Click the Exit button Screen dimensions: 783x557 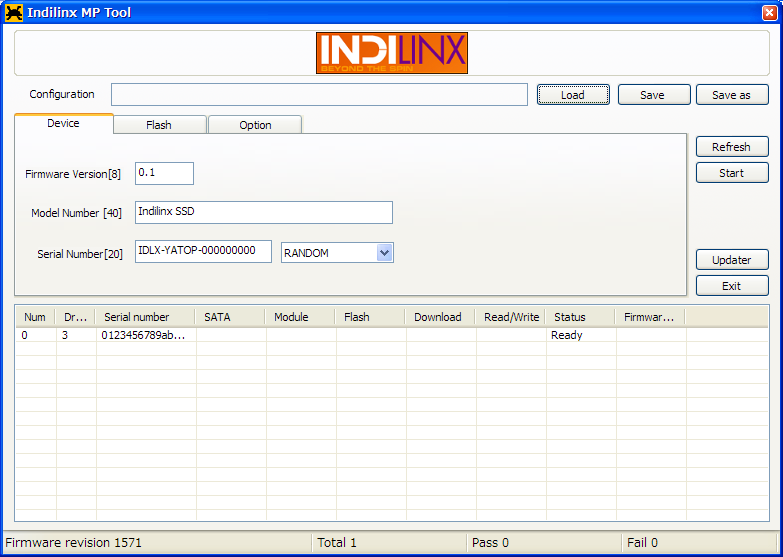click(x=732, y=286)
